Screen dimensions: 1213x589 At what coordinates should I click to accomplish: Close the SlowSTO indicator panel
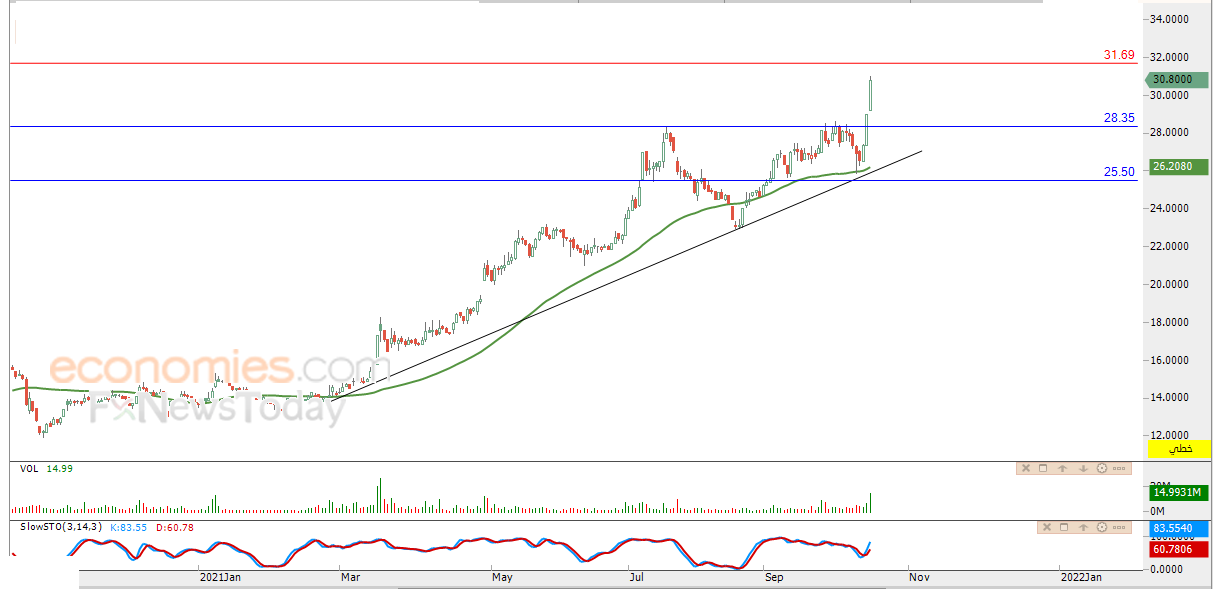coord(1047,527)
